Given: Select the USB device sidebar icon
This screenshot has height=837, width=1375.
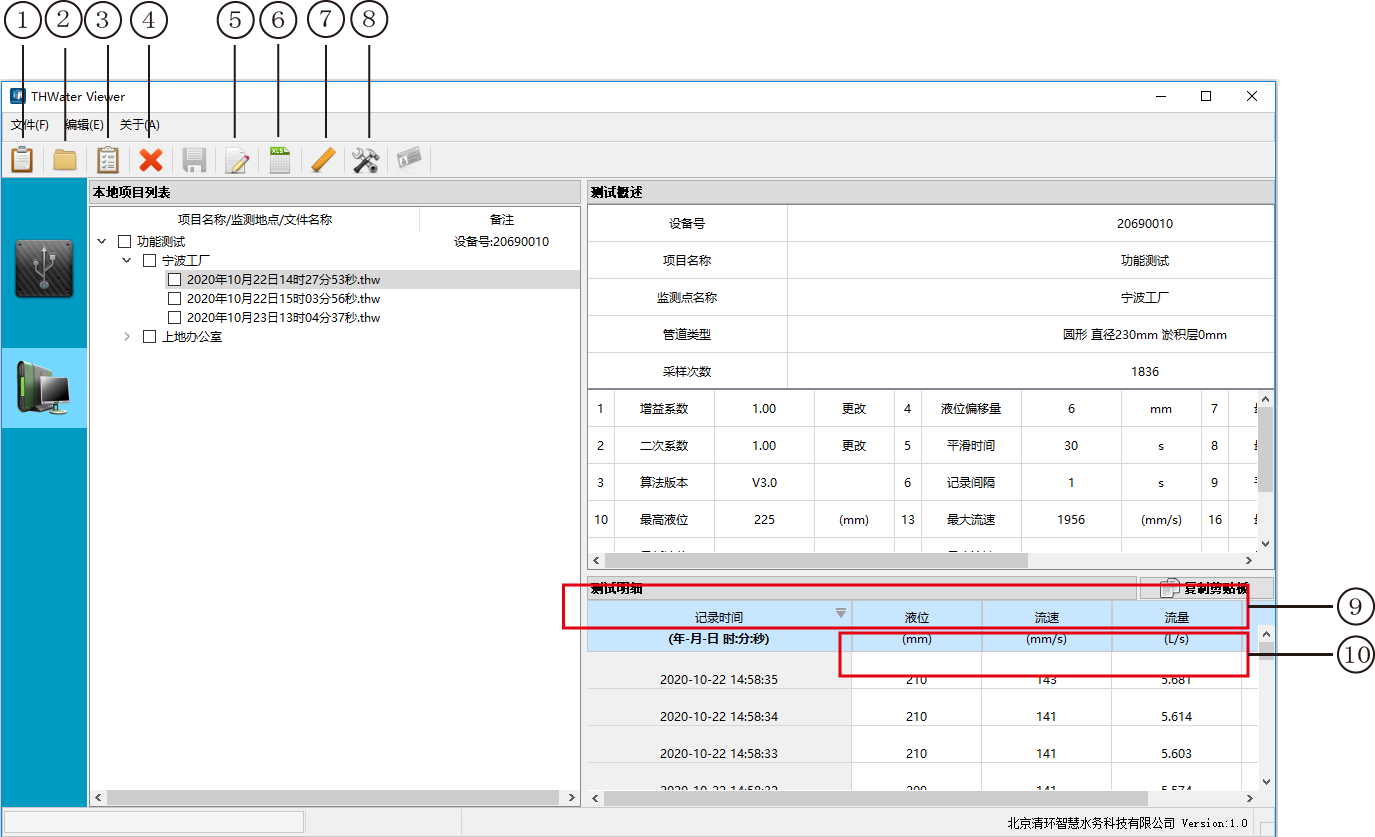Looking at the screenshot, I should click(44, 268).
